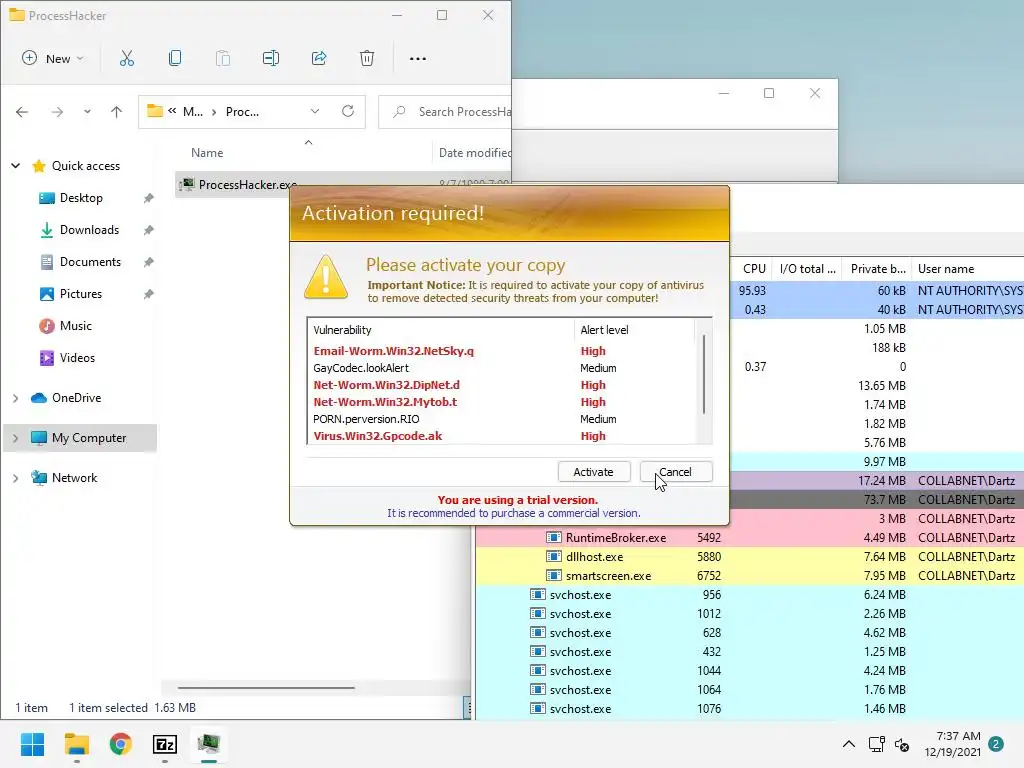Screen dimensions: 1024x768
Task: Open Quick access in navigation pane
Action: click(86, 166)
